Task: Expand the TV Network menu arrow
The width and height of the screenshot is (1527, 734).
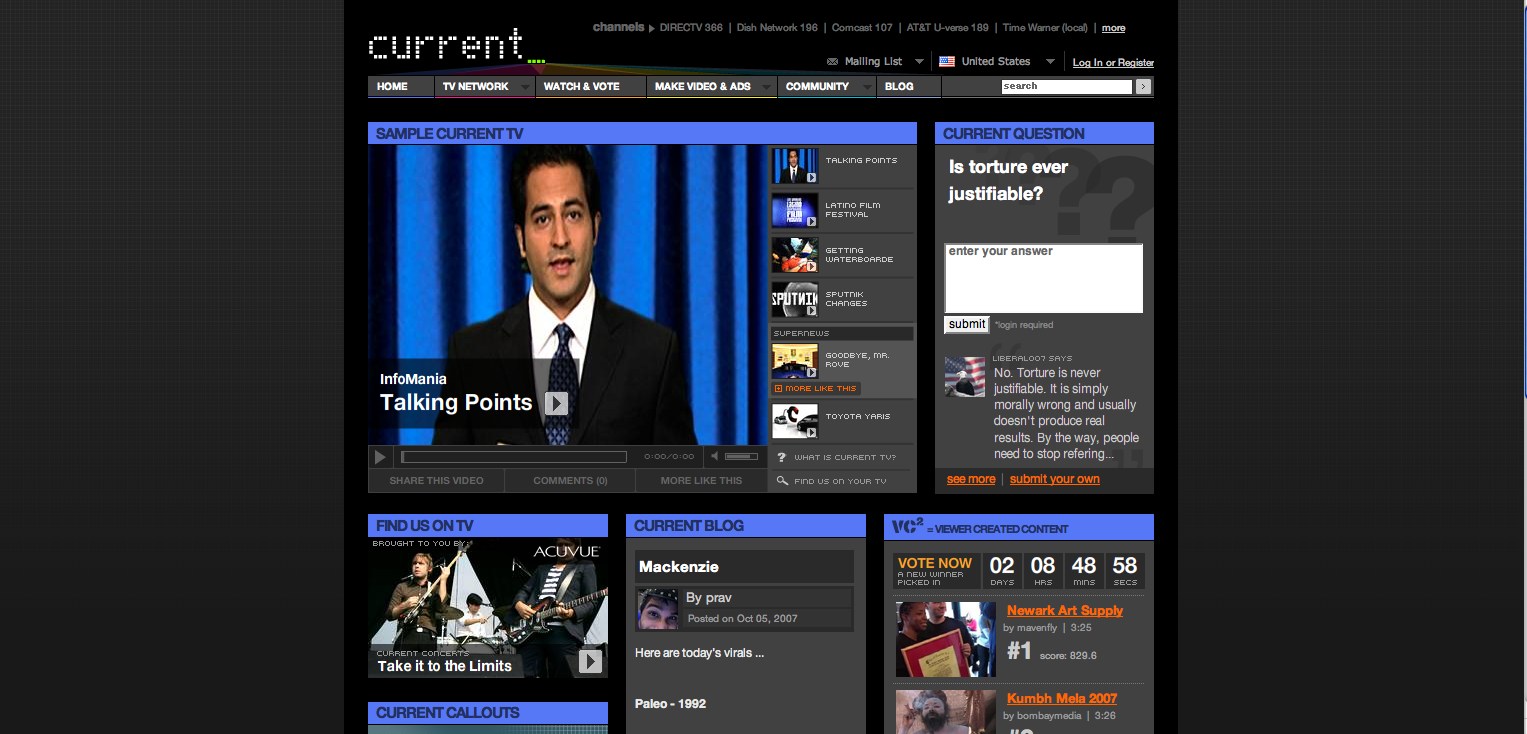Action: (x=526, y=88)
